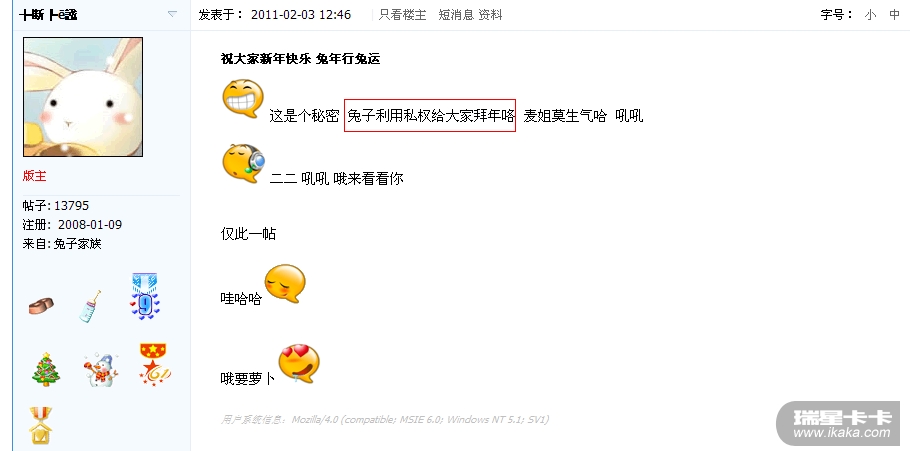
Task: Click the red star medal badge
Action: click(x=154, y=365)
